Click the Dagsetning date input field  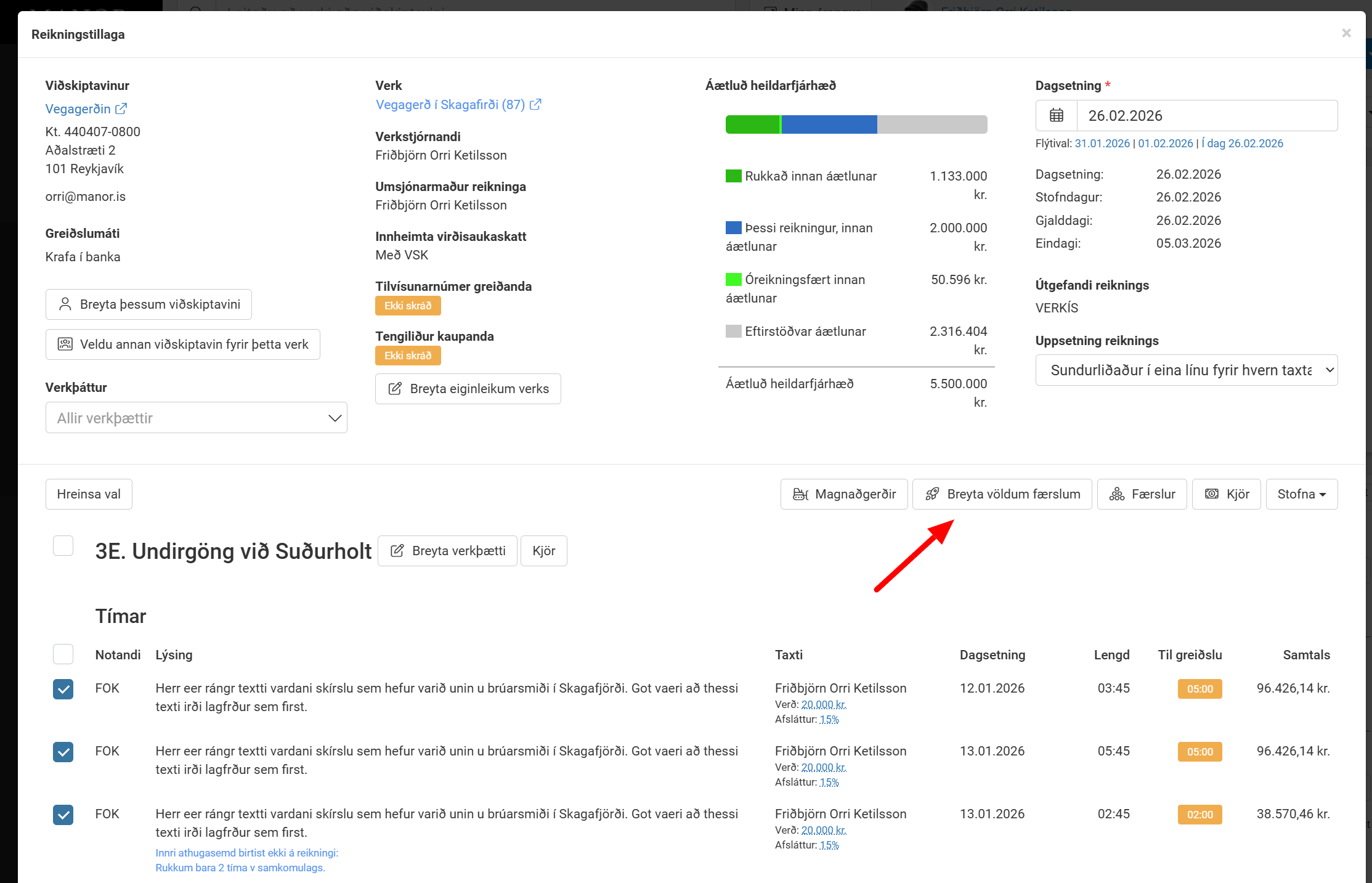[1206, 116]
